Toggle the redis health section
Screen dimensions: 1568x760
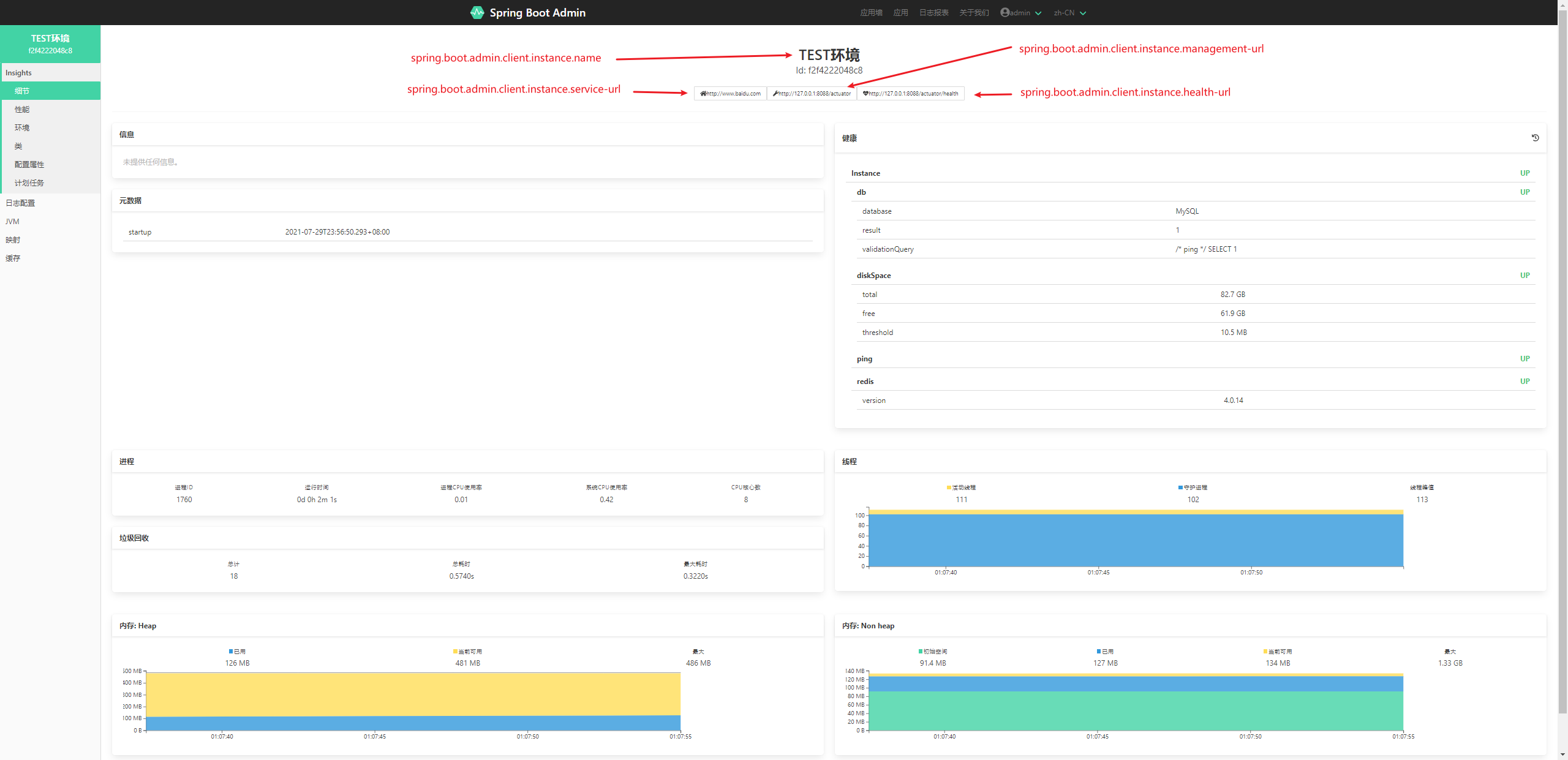(864, 381)
